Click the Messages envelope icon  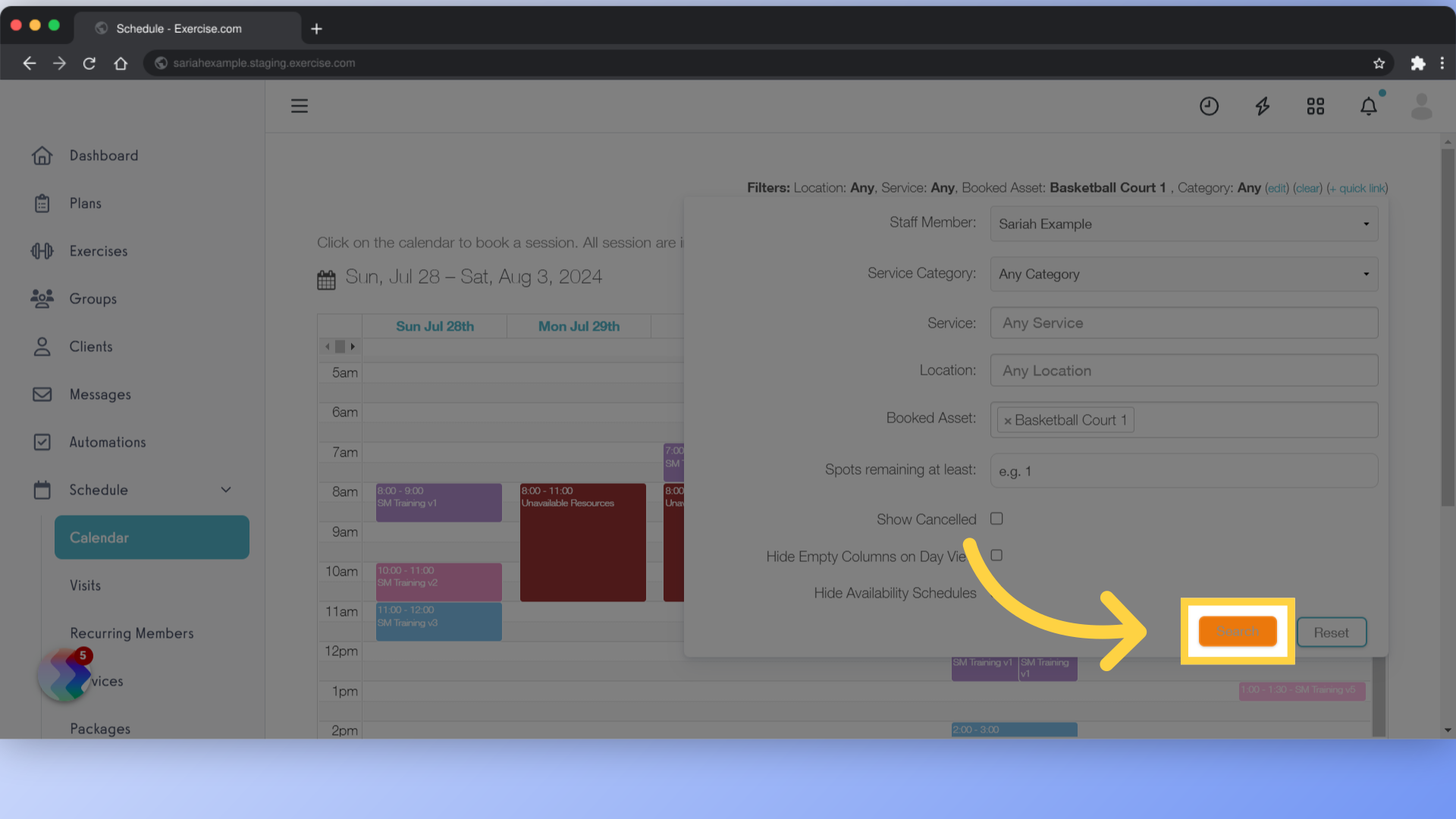pos(42,394)
